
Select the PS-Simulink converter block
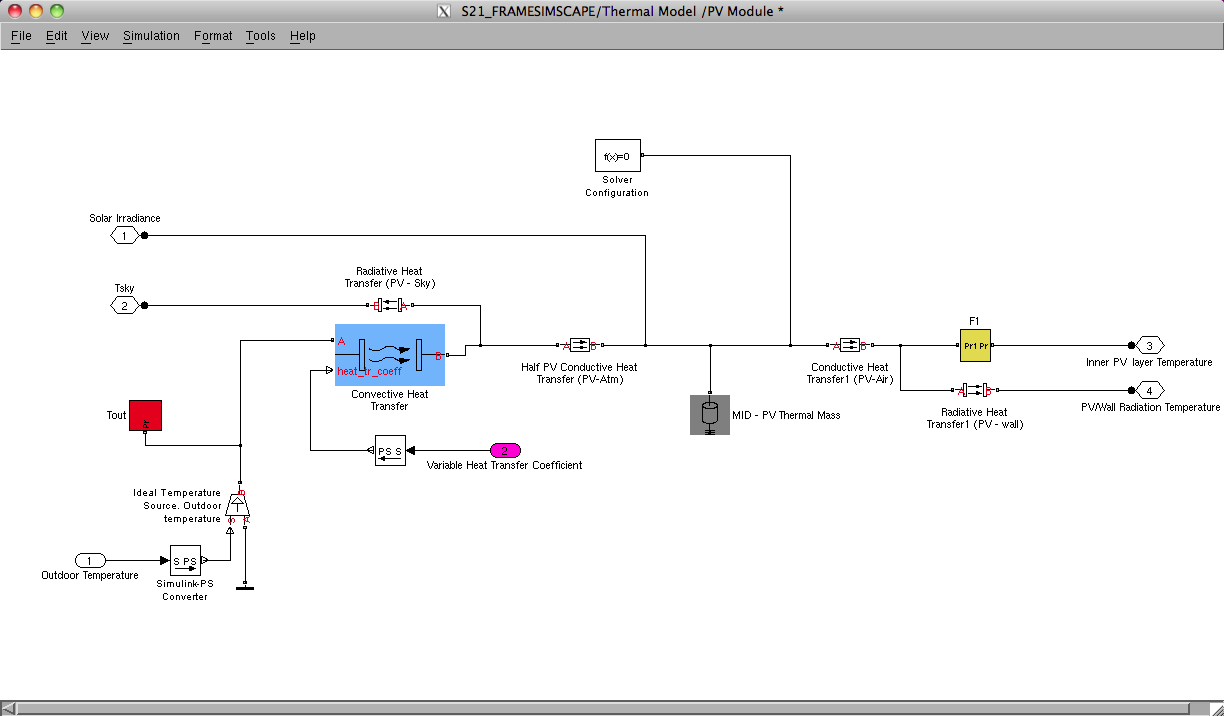pyautogui.click(x=390, y=451)
